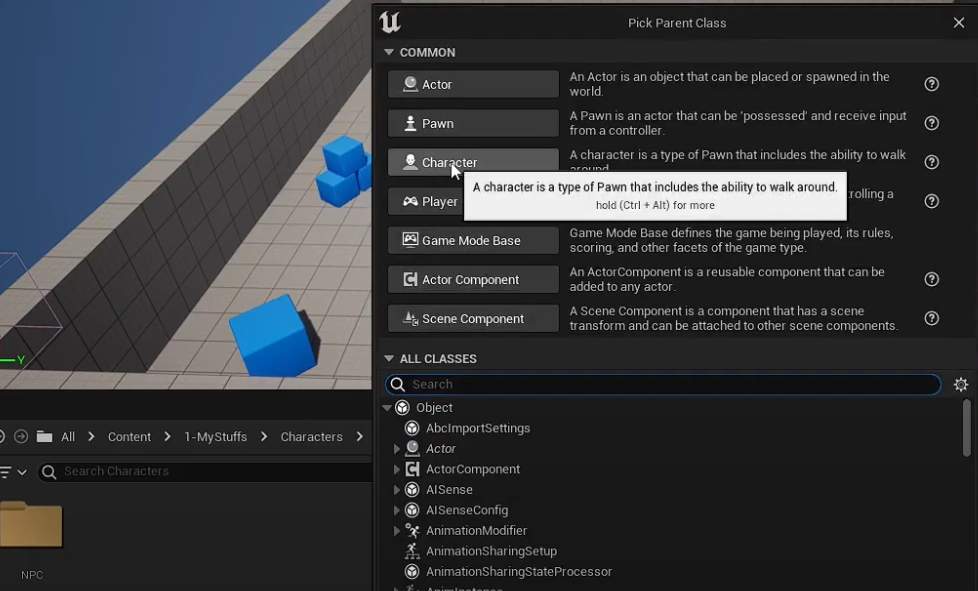The width and height of the screenshot is (978, 591).
Task: Click the Unreal Engine logo
Action: coord(390,22)
